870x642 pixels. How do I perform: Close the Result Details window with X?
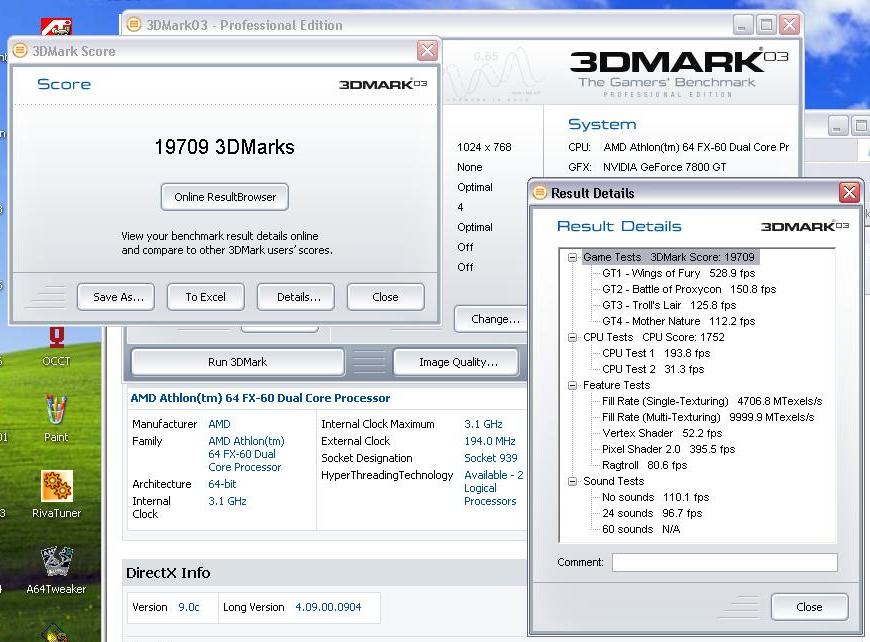point(849,193)
